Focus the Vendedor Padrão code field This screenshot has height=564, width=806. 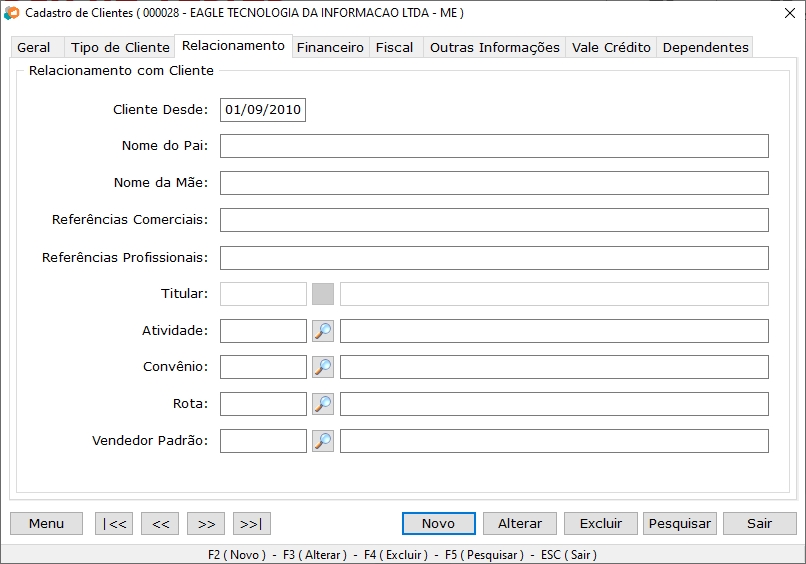263,441
